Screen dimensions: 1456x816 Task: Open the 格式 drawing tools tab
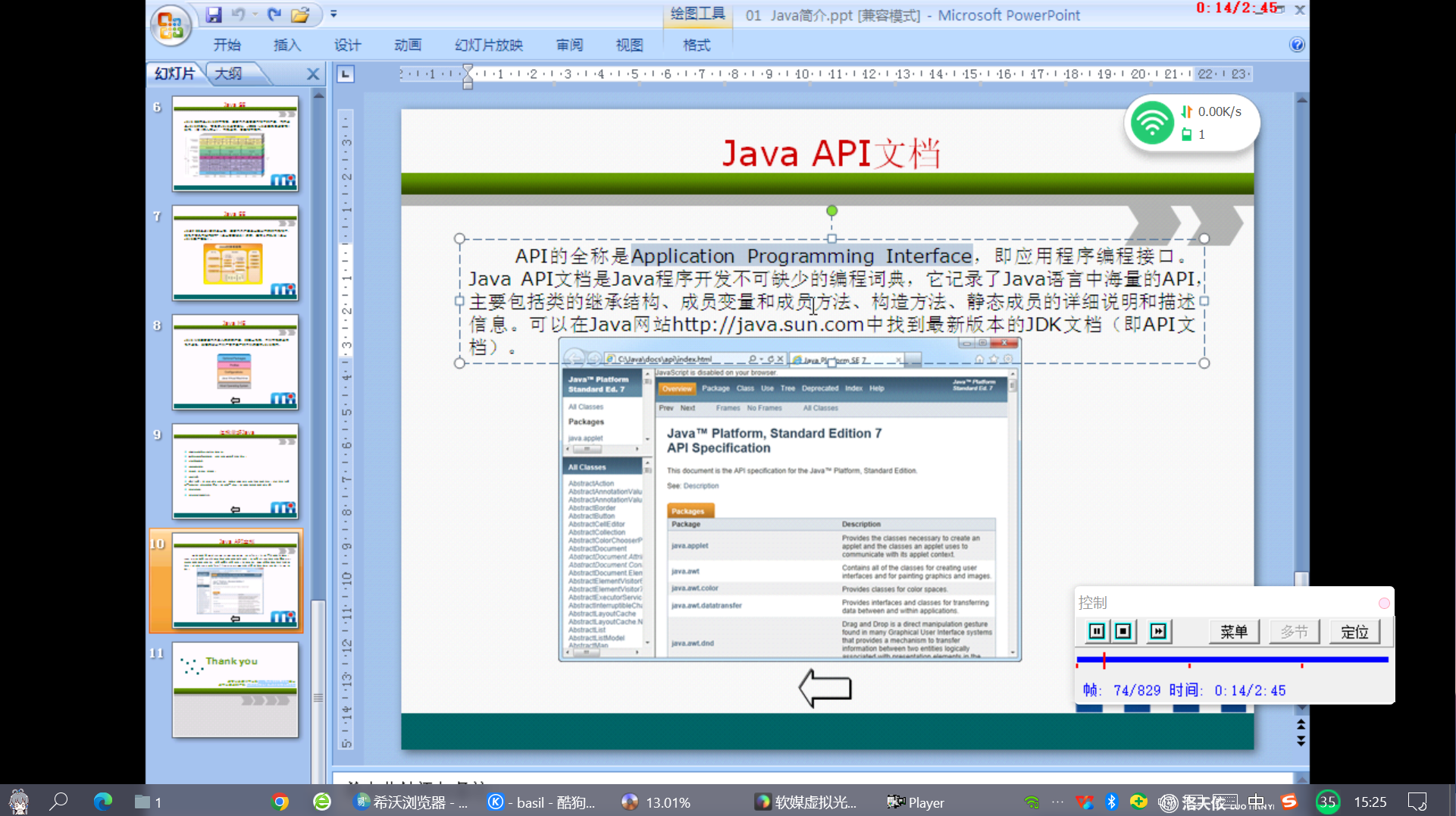pos(697,45)
